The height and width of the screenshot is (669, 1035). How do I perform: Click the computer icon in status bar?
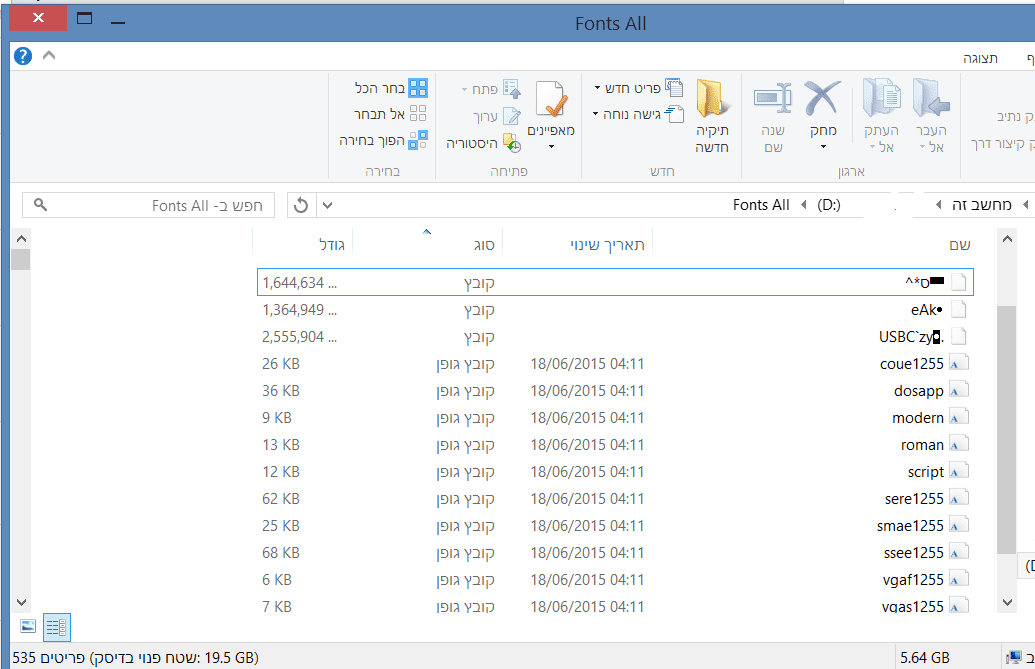click(x=1013, y=657)
